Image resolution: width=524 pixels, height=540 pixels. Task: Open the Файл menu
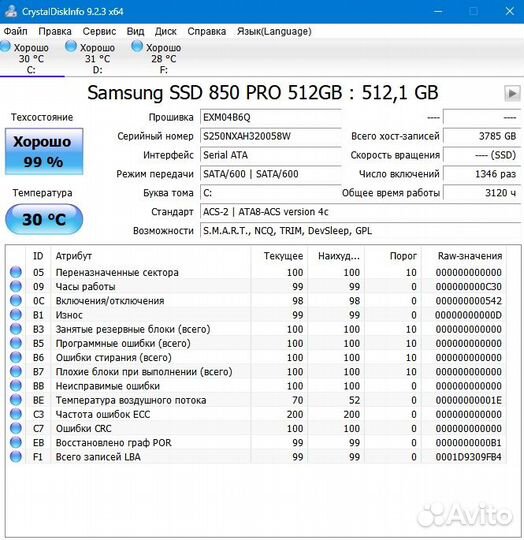click(x=15, y=31)
